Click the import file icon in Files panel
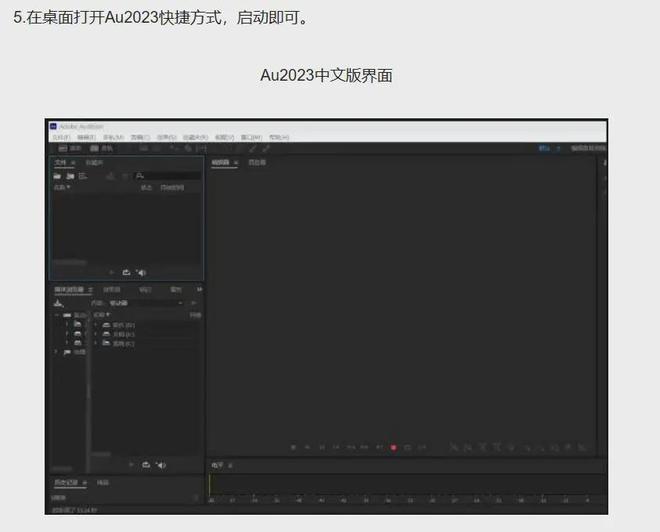This screenshot has width=660, height=532. [70, 176]
